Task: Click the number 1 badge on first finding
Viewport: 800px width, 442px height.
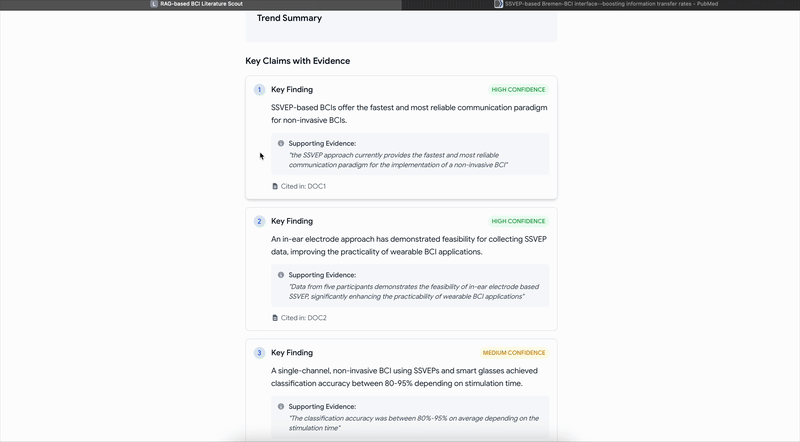Action: pos(259,90)
